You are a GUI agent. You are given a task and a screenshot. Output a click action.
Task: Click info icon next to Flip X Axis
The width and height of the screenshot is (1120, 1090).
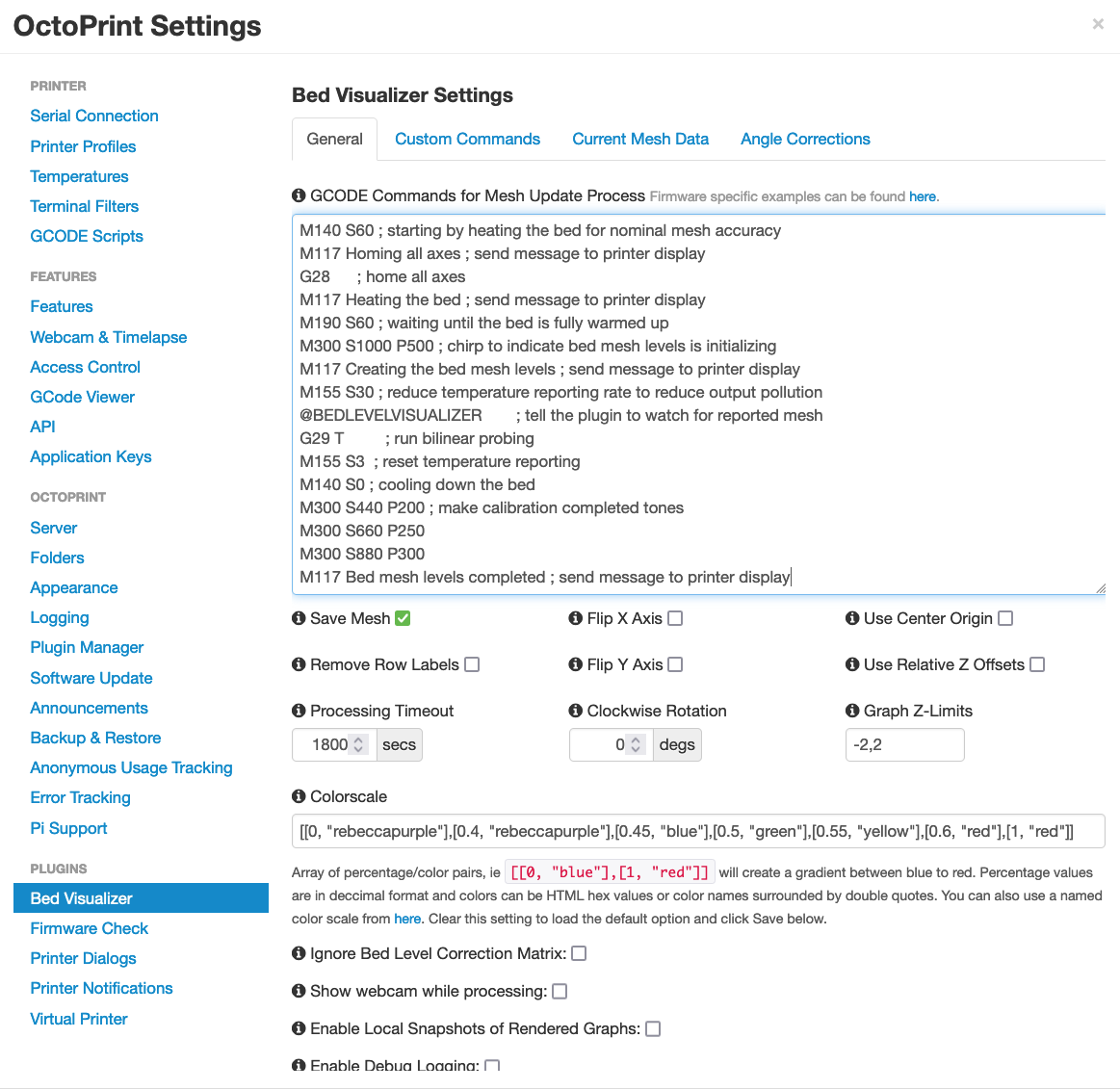(x=576, y=618)
